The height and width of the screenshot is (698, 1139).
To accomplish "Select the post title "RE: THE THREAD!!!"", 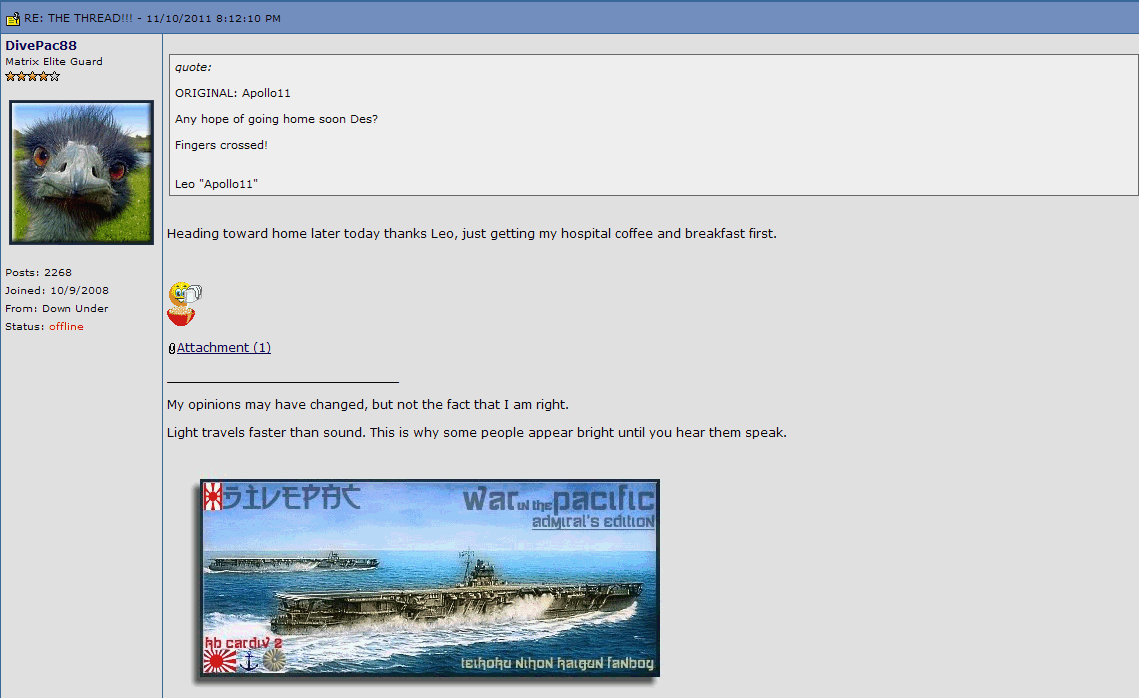I will coord(78,18).
